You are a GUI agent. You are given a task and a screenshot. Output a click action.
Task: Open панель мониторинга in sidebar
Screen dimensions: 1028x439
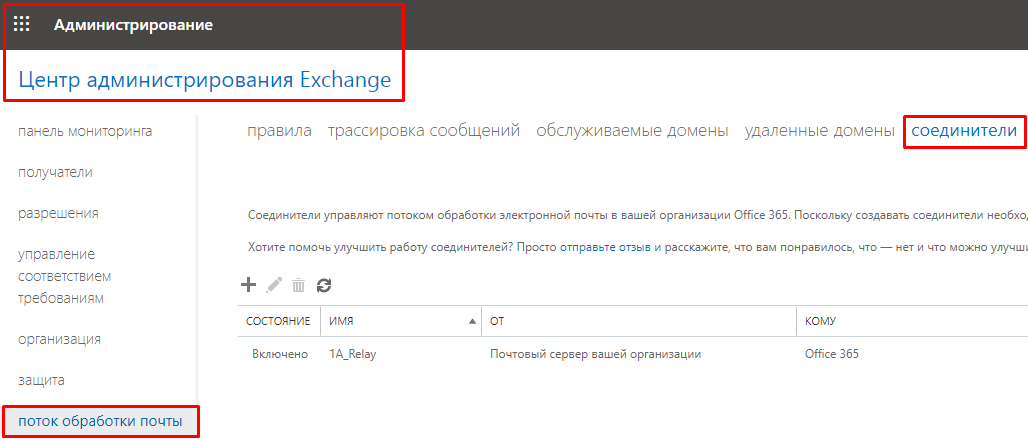(85, 131)
